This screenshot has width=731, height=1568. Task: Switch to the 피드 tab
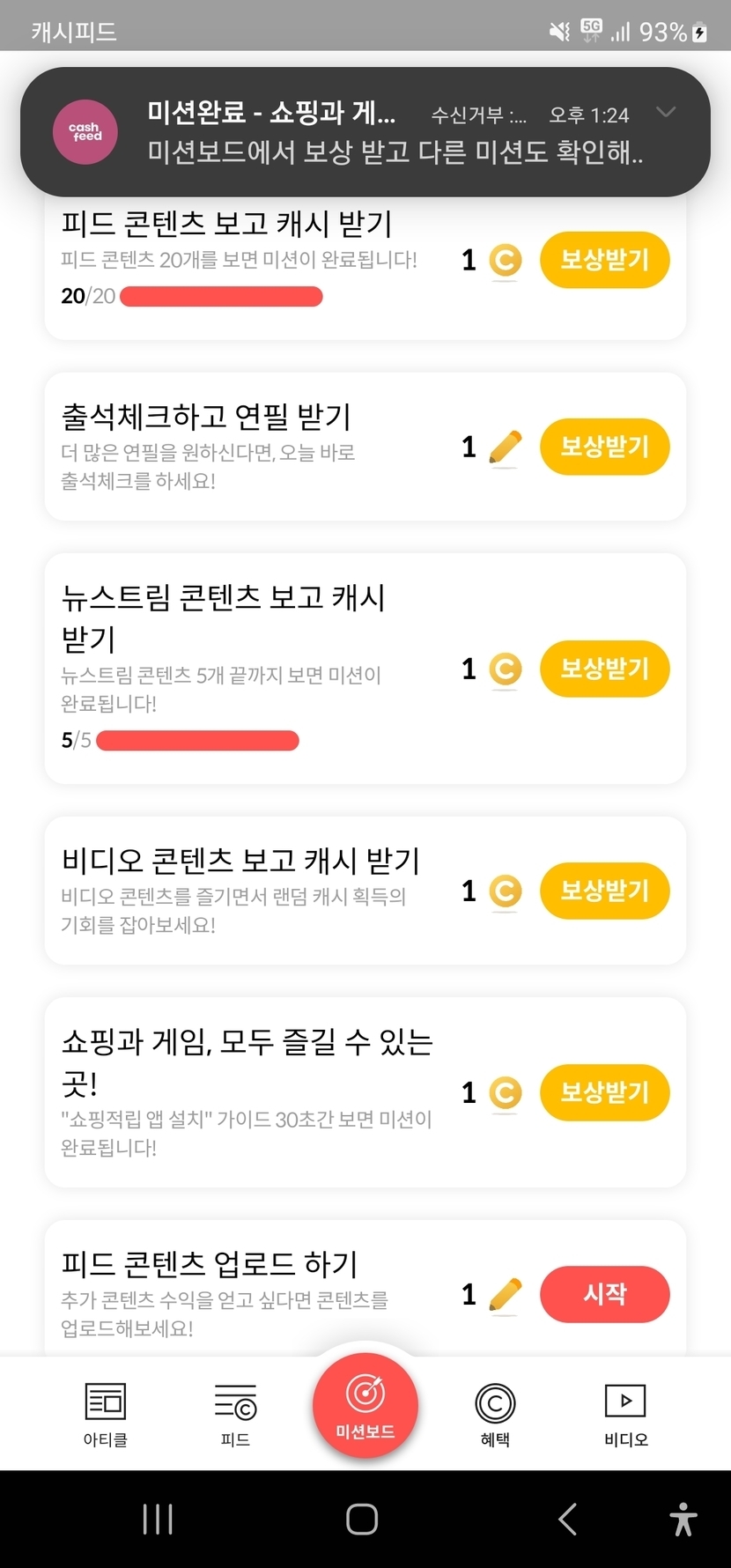pos(235,1414)
